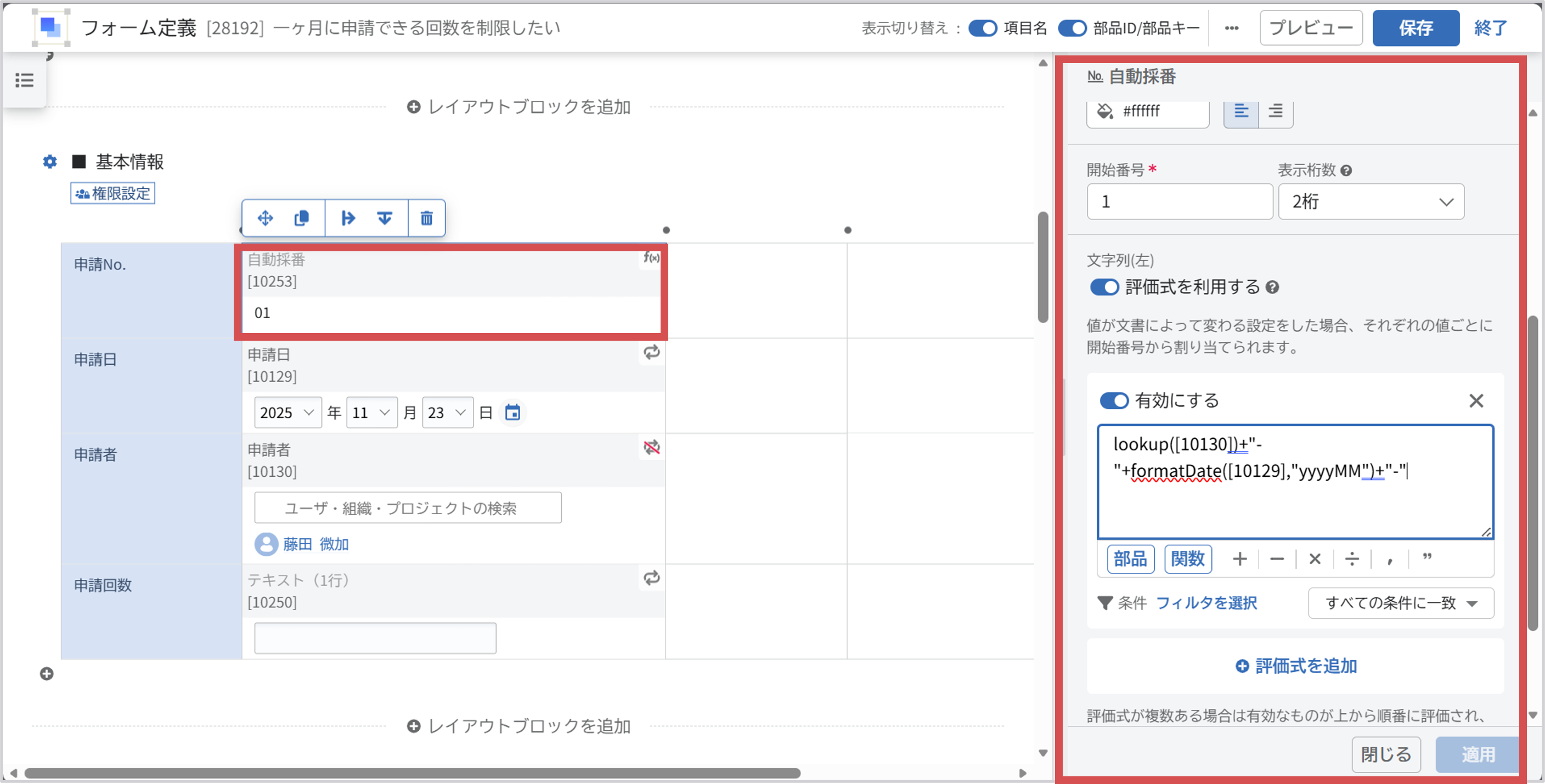Click the move handle icon in part toolbar
The width and height of the screenshot is (1545, 784).
265,218
